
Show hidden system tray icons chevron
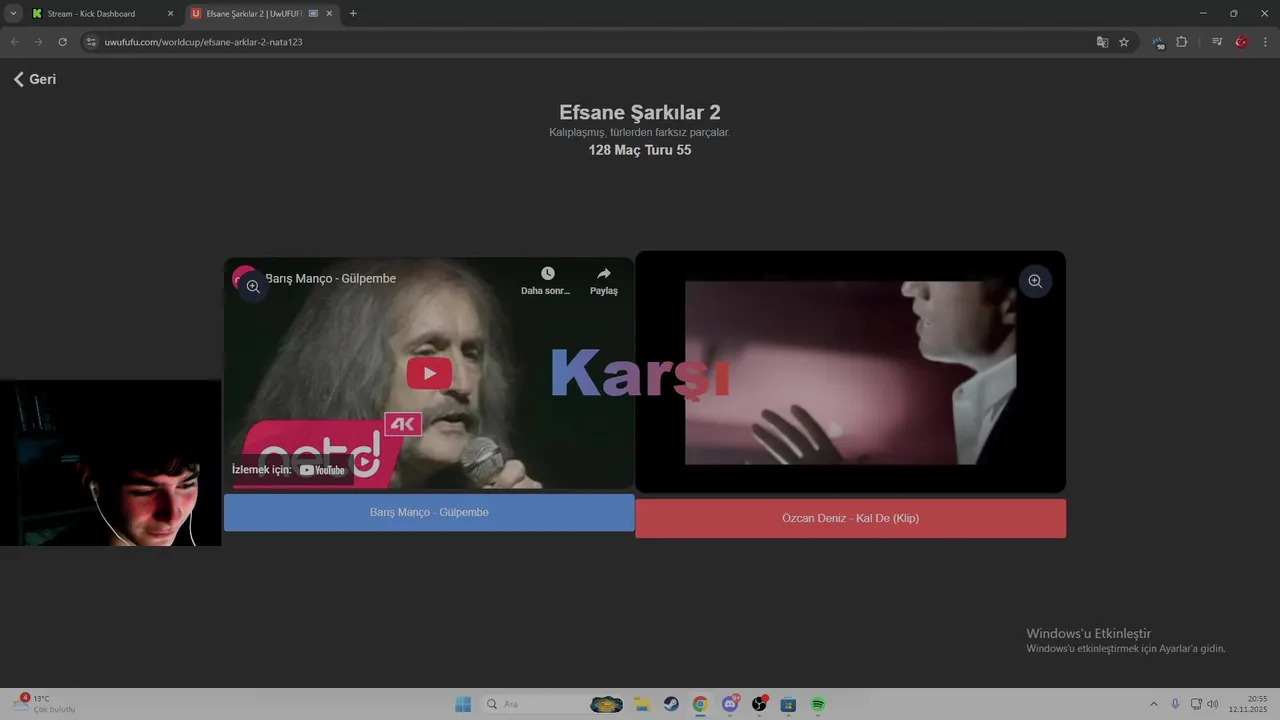(x=1153, y=704)
